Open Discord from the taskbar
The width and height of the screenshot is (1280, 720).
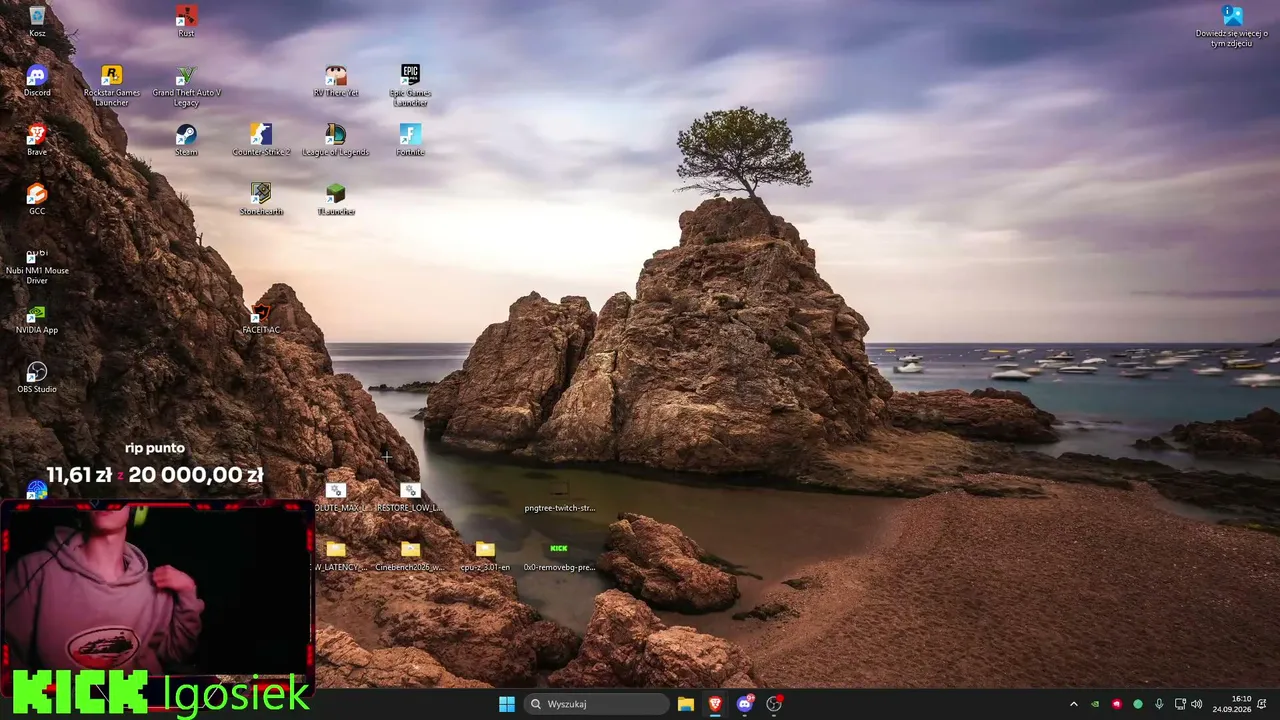click(745, 704)
